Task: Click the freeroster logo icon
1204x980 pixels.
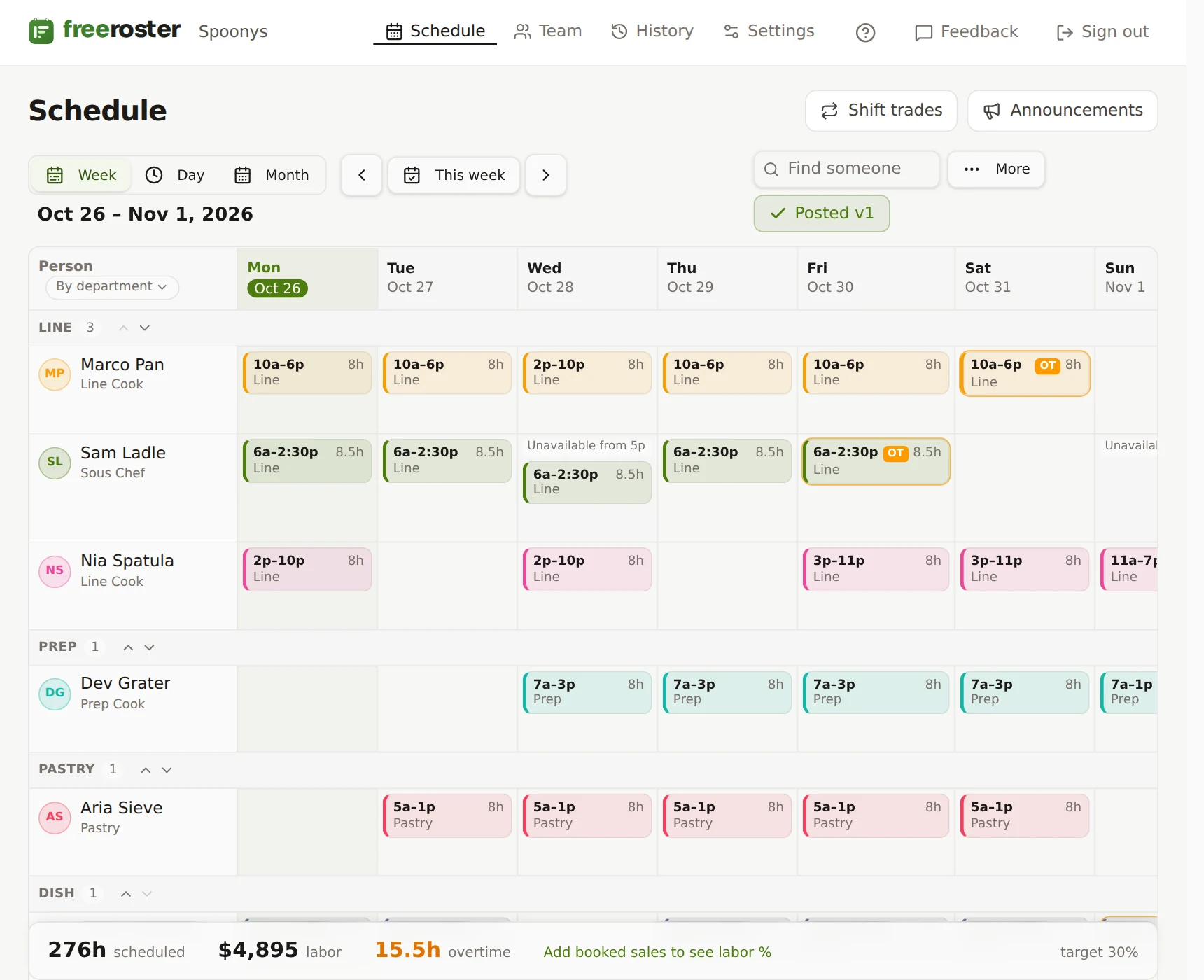Action: pyautogui.click(x=41, y=31)
